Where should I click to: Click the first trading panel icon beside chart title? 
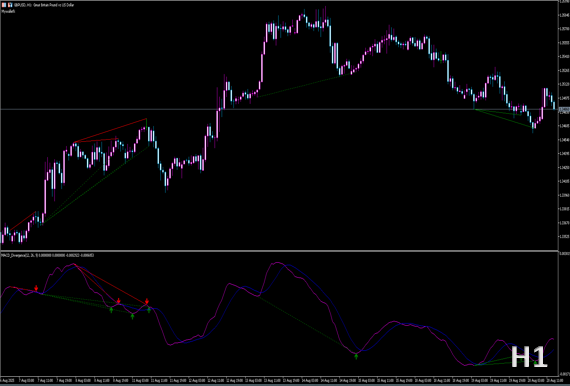point(4,5)
